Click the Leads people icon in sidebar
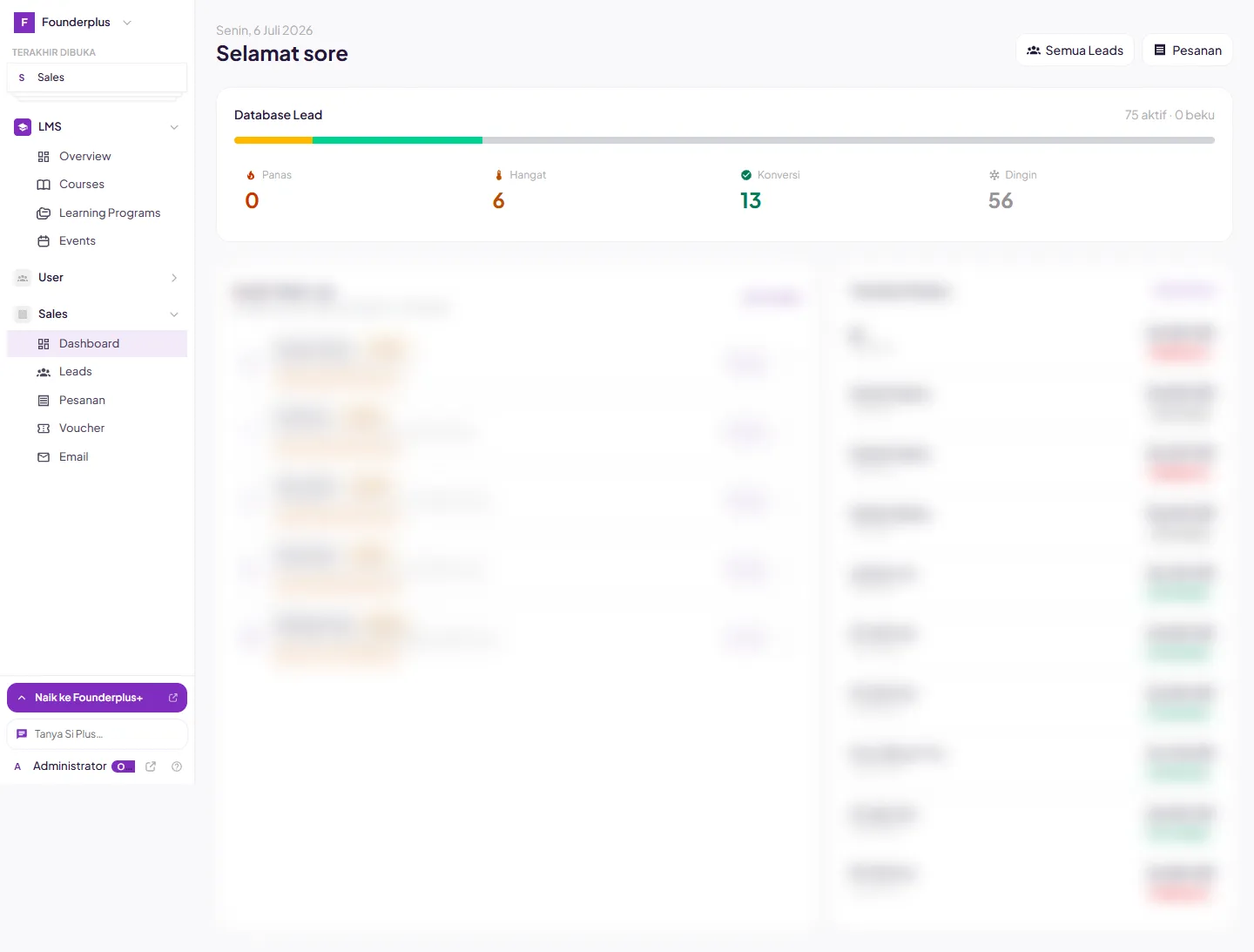 click(x=44, y=372)
